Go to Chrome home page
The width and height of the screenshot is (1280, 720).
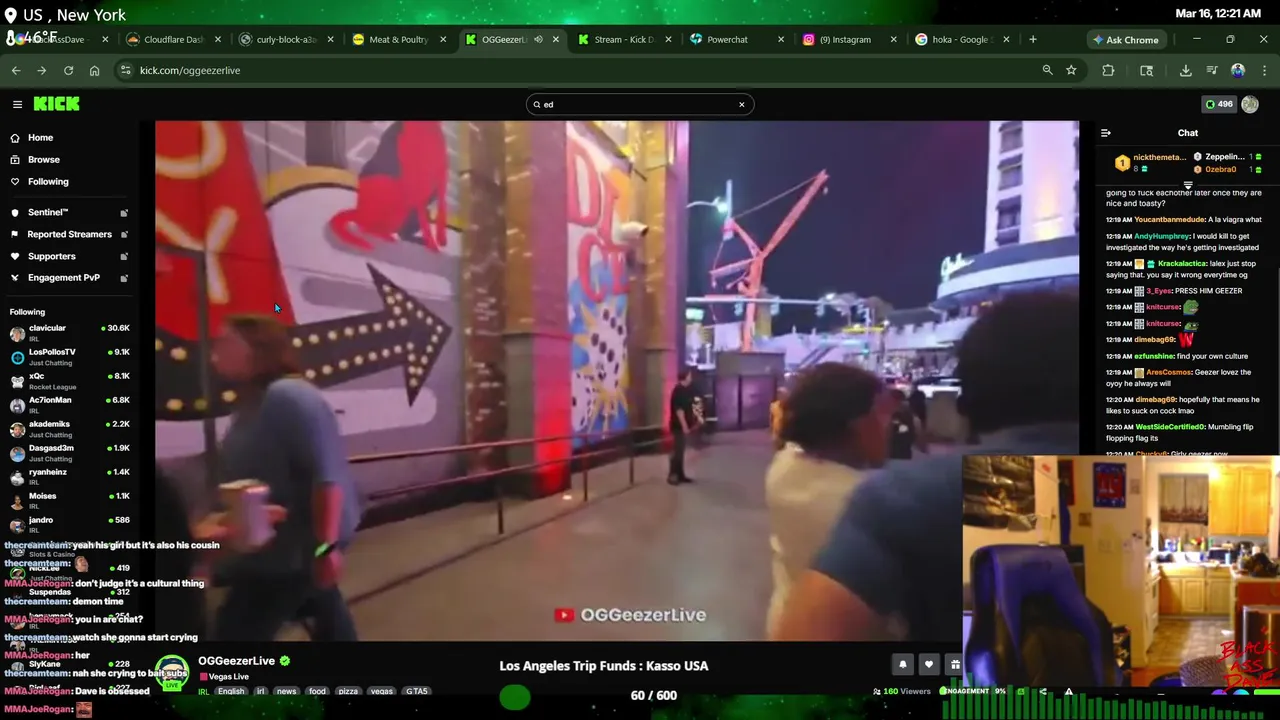point(94,70)
